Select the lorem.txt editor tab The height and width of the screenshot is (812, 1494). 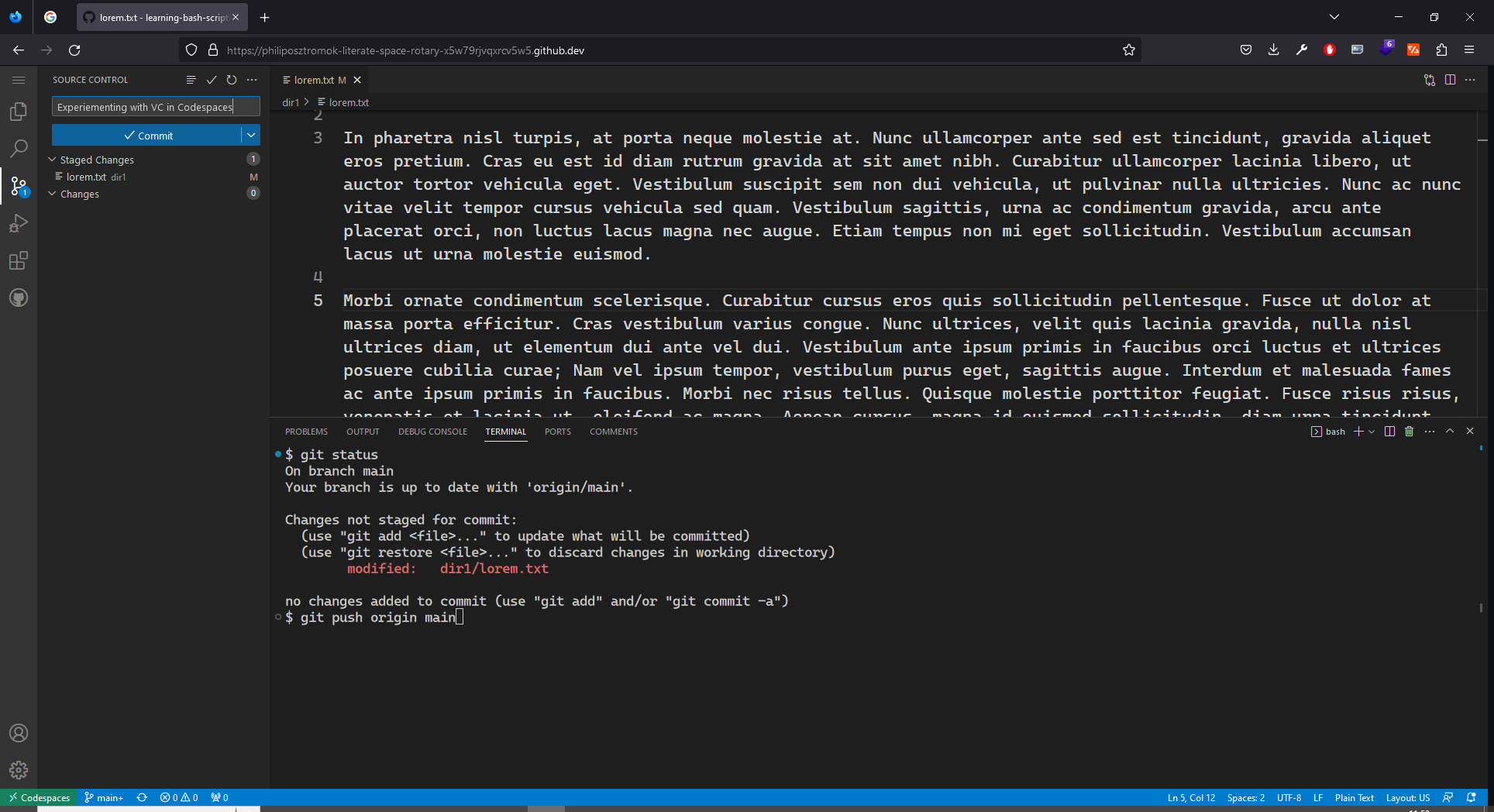click(320, 80)
